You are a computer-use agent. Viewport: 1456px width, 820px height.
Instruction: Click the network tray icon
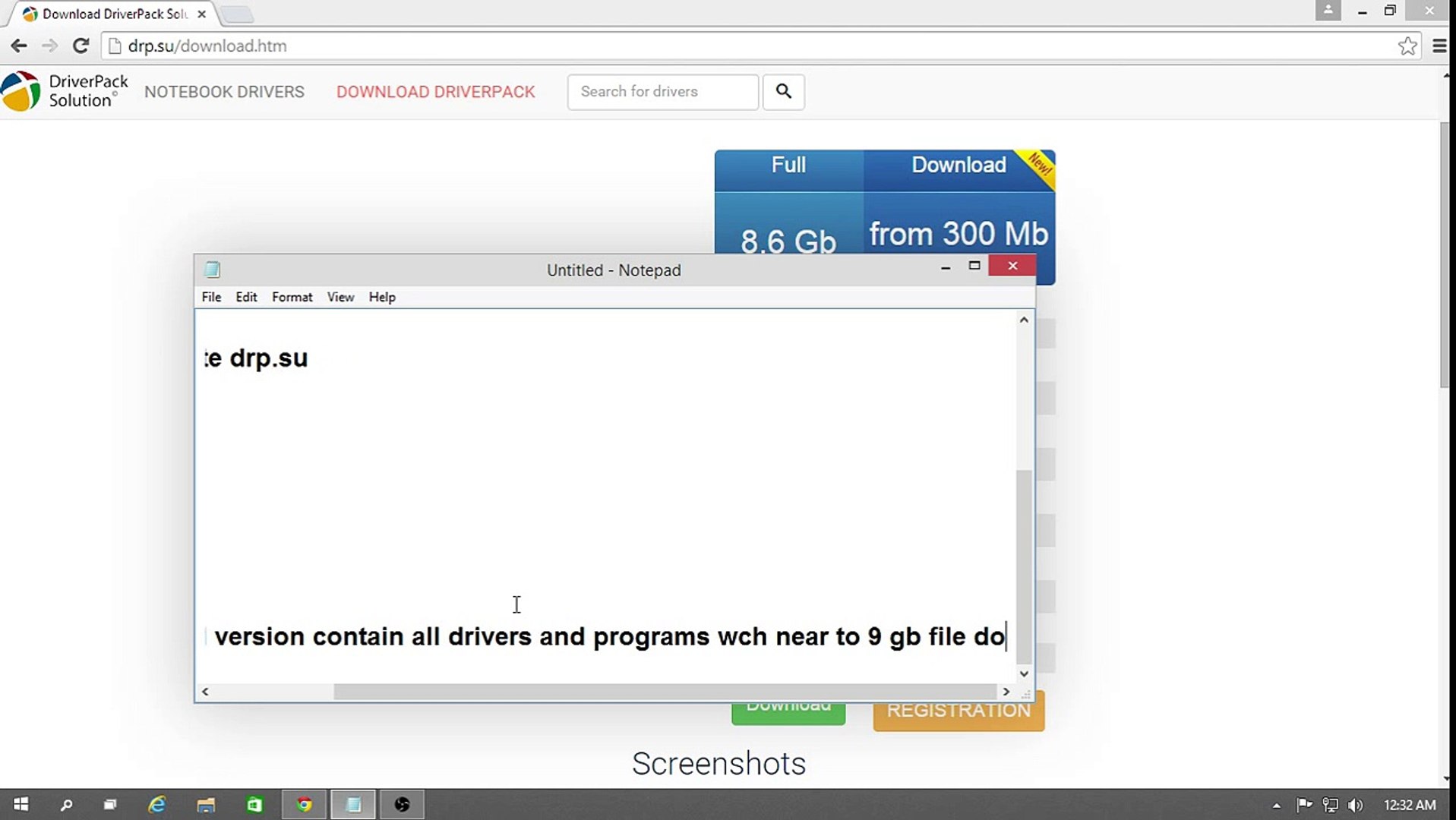(x=1330, y=805)
